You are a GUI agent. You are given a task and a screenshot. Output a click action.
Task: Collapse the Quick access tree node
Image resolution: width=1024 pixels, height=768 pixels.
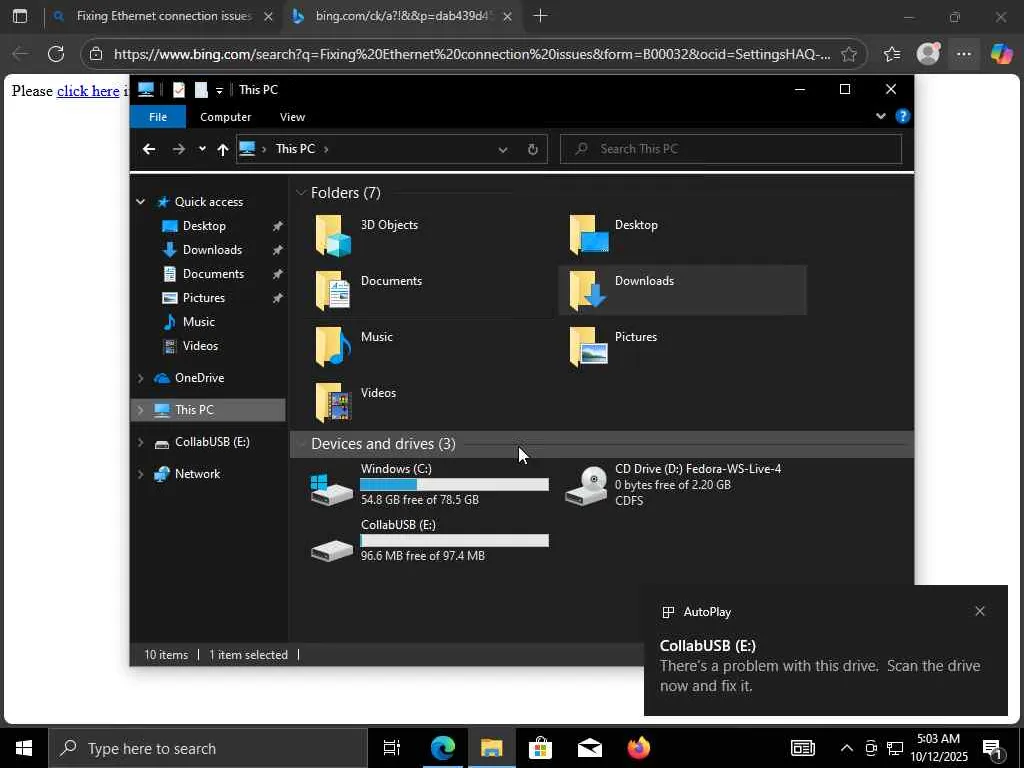point(140,202)
